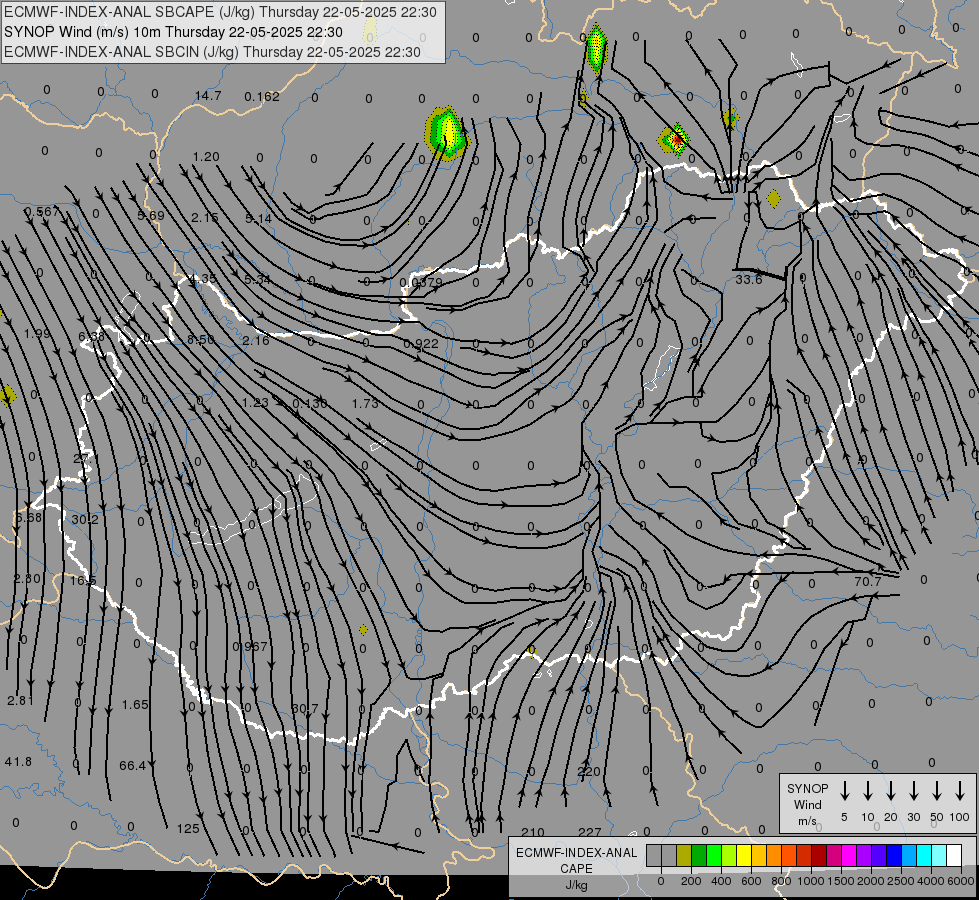Screen dimensions: 979x900
Task: Click the 2500 tick label on CAPE scale
Action: coord(900,881)
